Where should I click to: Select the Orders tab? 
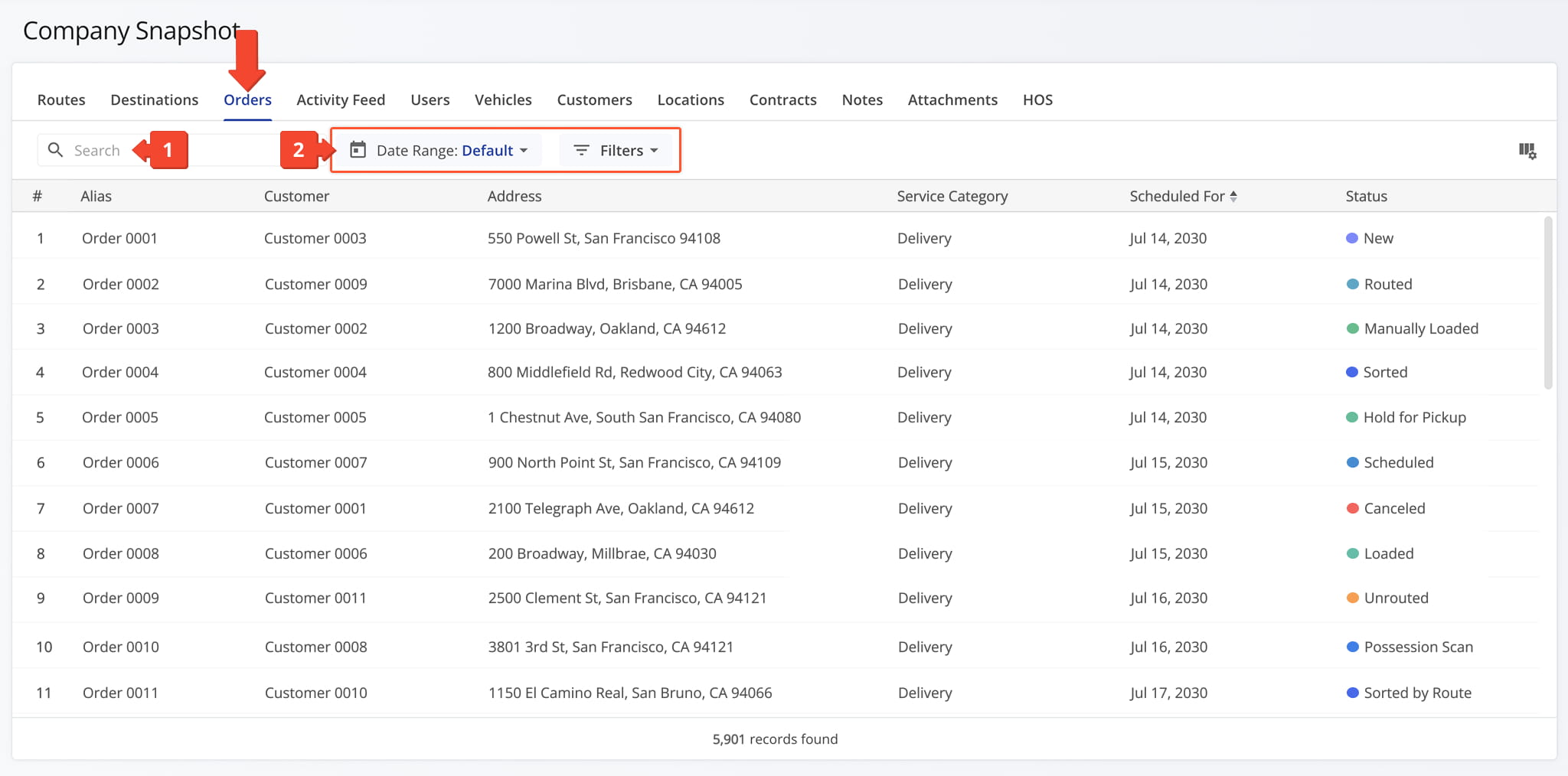coord(247,99)
